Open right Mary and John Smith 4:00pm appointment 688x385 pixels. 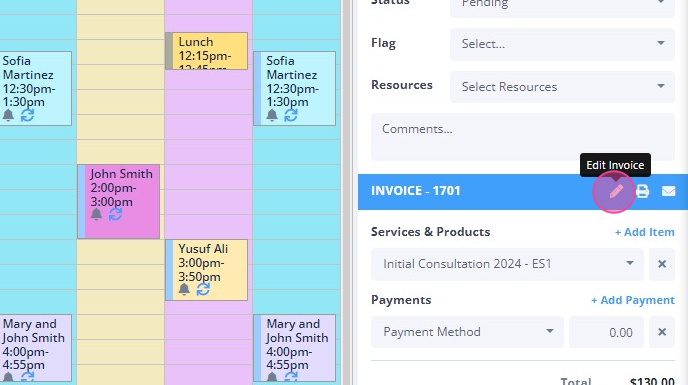click(x=294, y=348)
